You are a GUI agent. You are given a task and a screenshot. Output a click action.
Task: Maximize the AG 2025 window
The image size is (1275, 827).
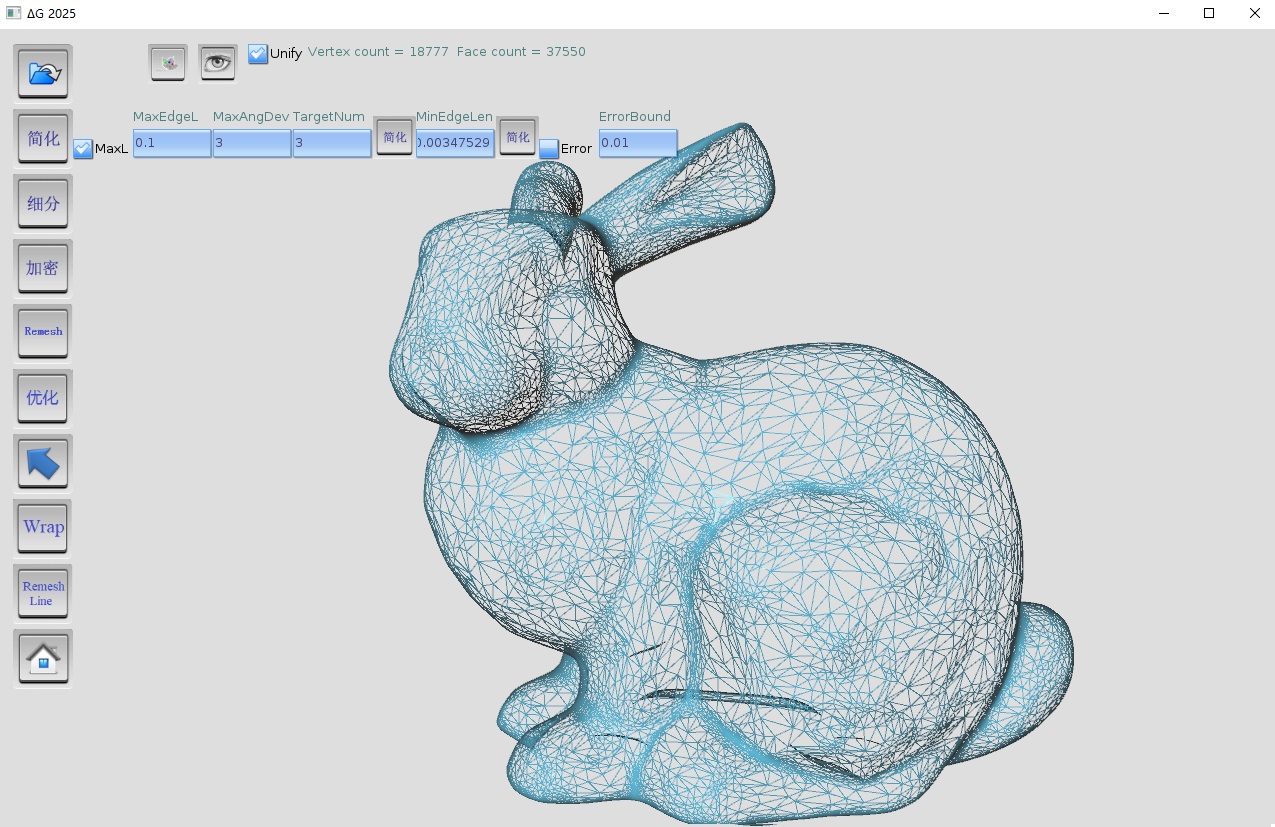point(1209,14)
